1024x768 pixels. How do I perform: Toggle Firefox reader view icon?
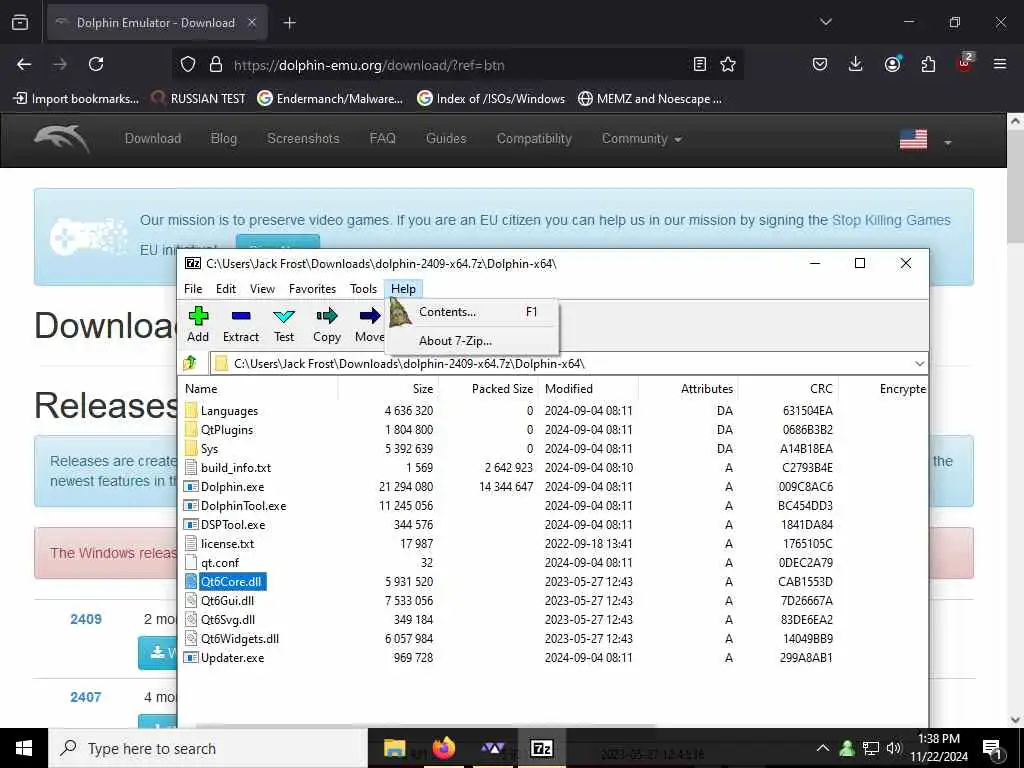(699, 64)
